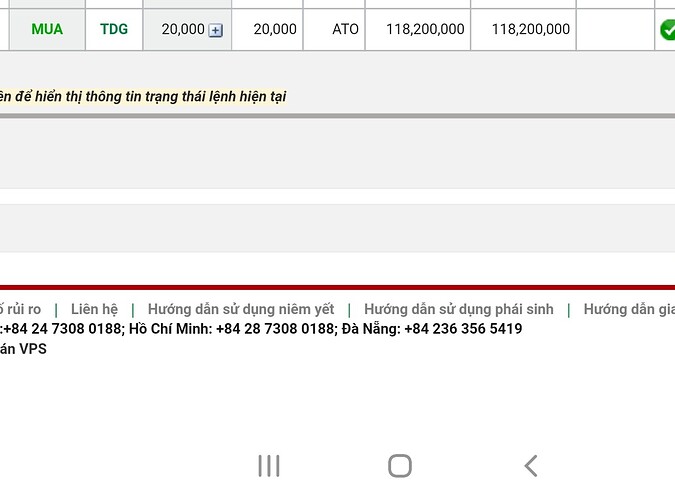Select the ATO price cell
The image size is (675, 500).
[x=334, y=29]
